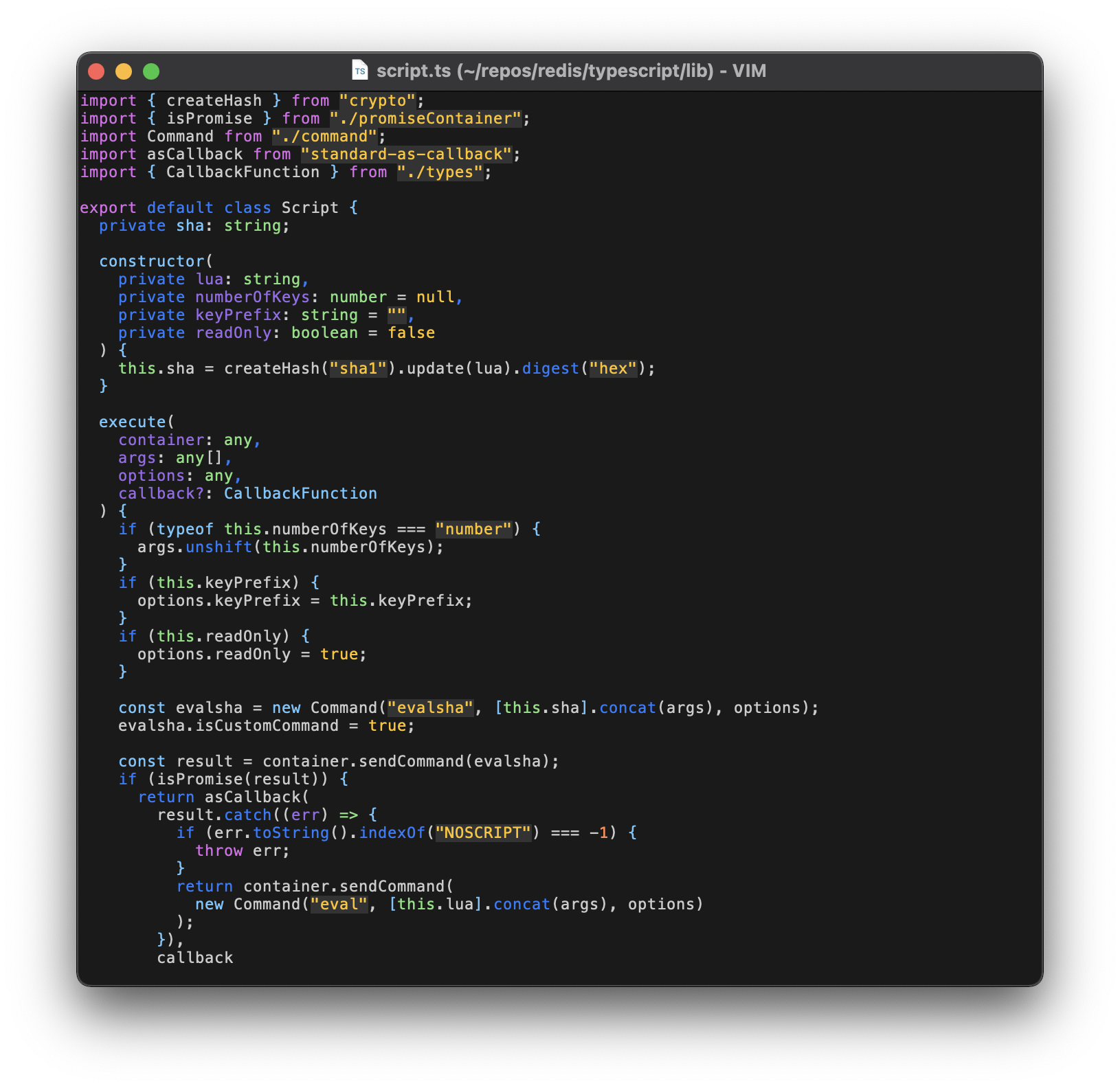Click the callback?: parameter name

tap(161, 494)
